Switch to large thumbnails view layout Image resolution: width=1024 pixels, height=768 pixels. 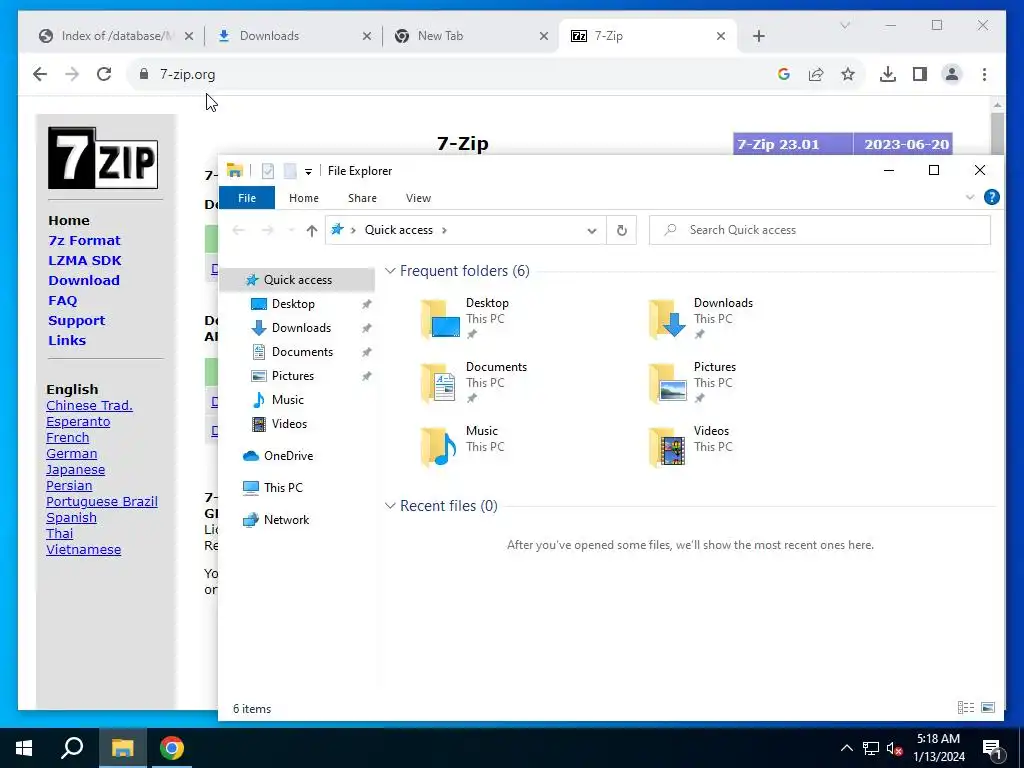(988, 708)
